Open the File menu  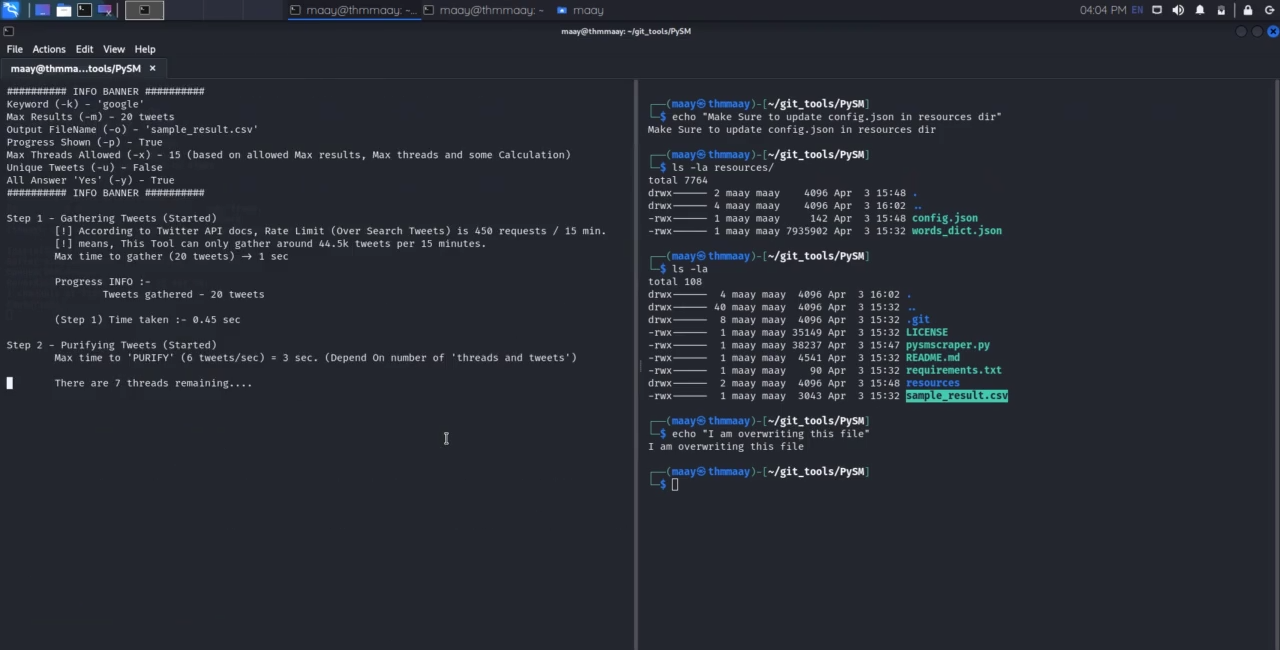click(15, 49)
